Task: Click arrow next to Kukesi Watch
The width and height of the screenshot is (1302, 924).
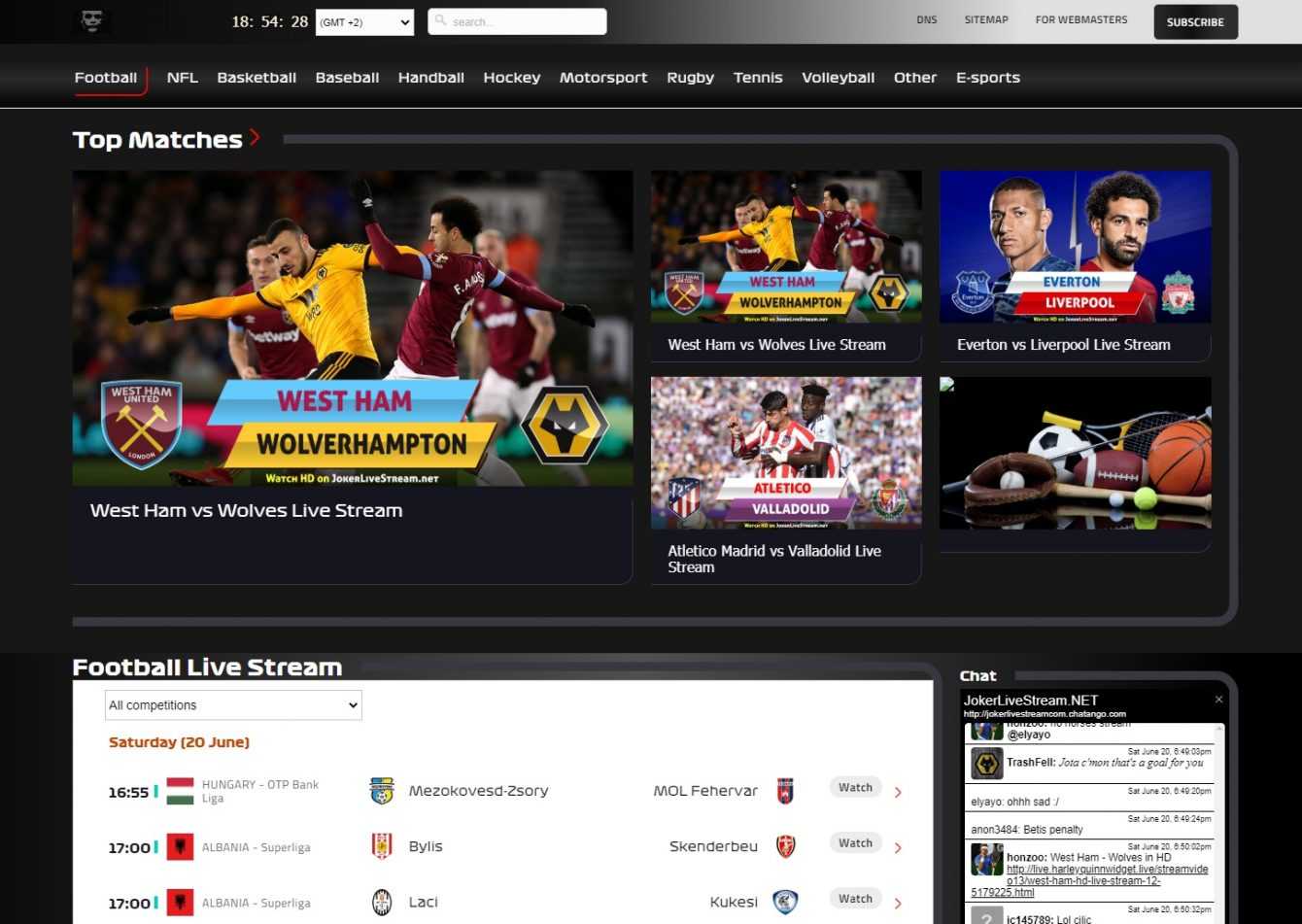Action: point(898,904)
